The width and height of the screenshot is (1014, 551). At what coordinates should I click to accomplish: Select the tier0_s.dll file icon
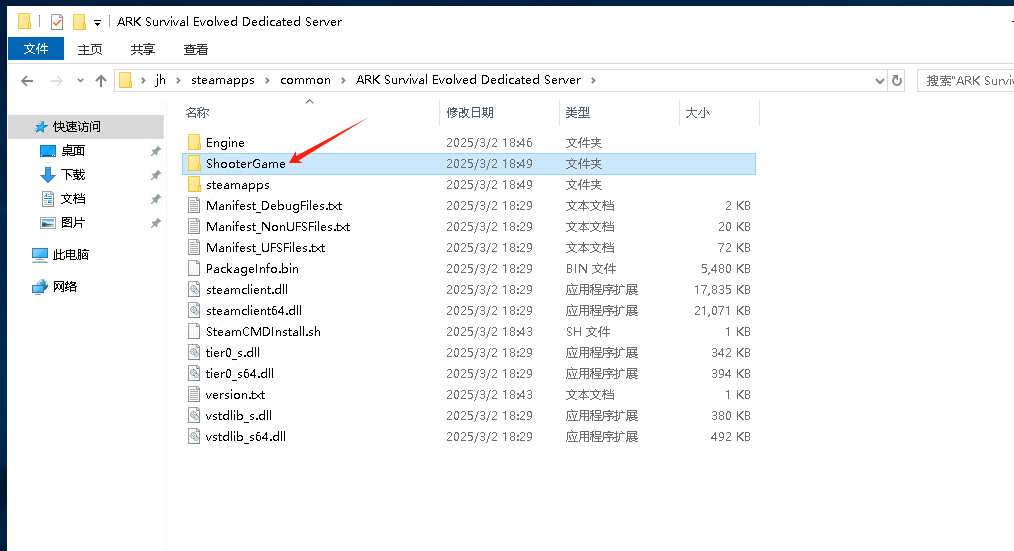(x=194, y=352)
